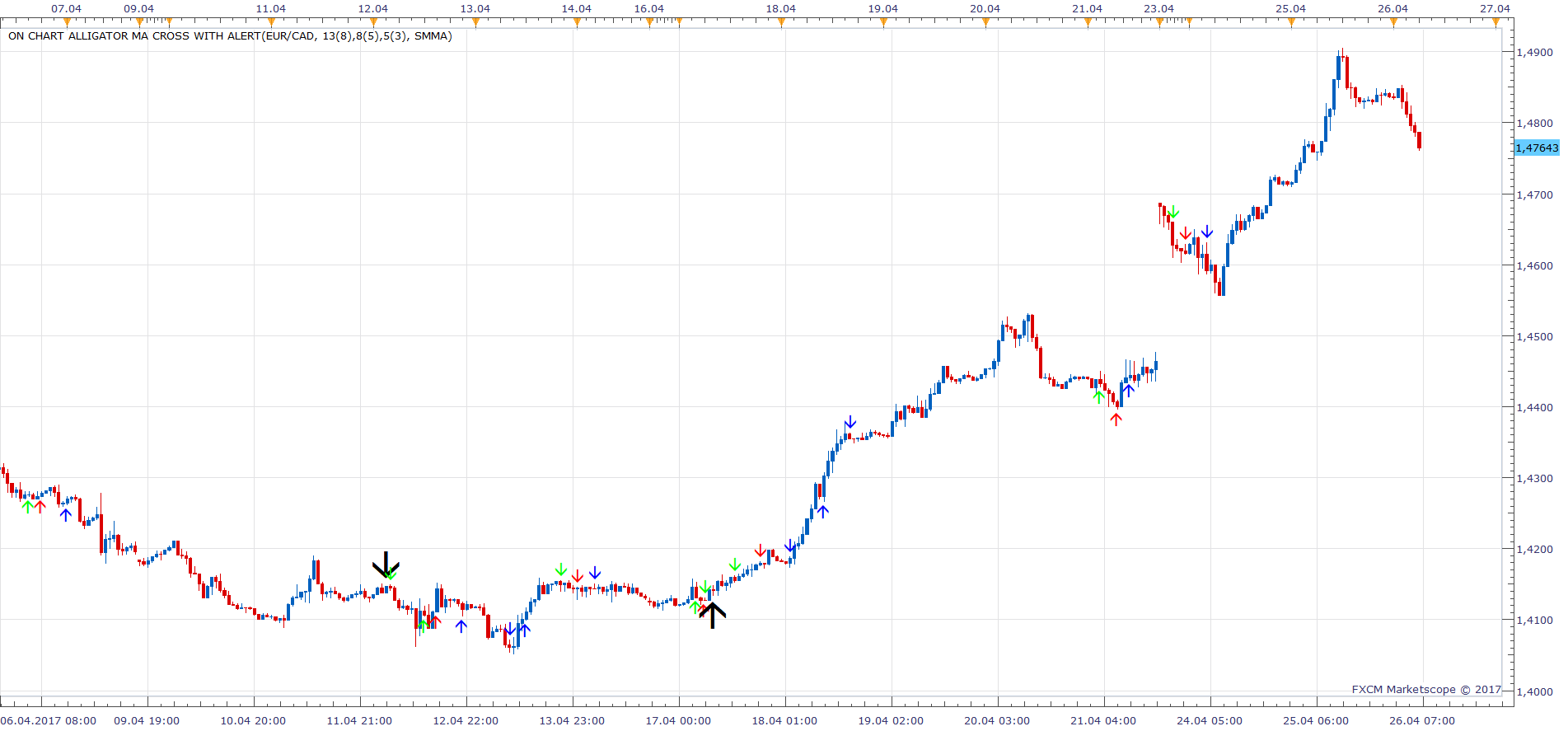Click the 24.04 05:00 bottom time label

1210,720
